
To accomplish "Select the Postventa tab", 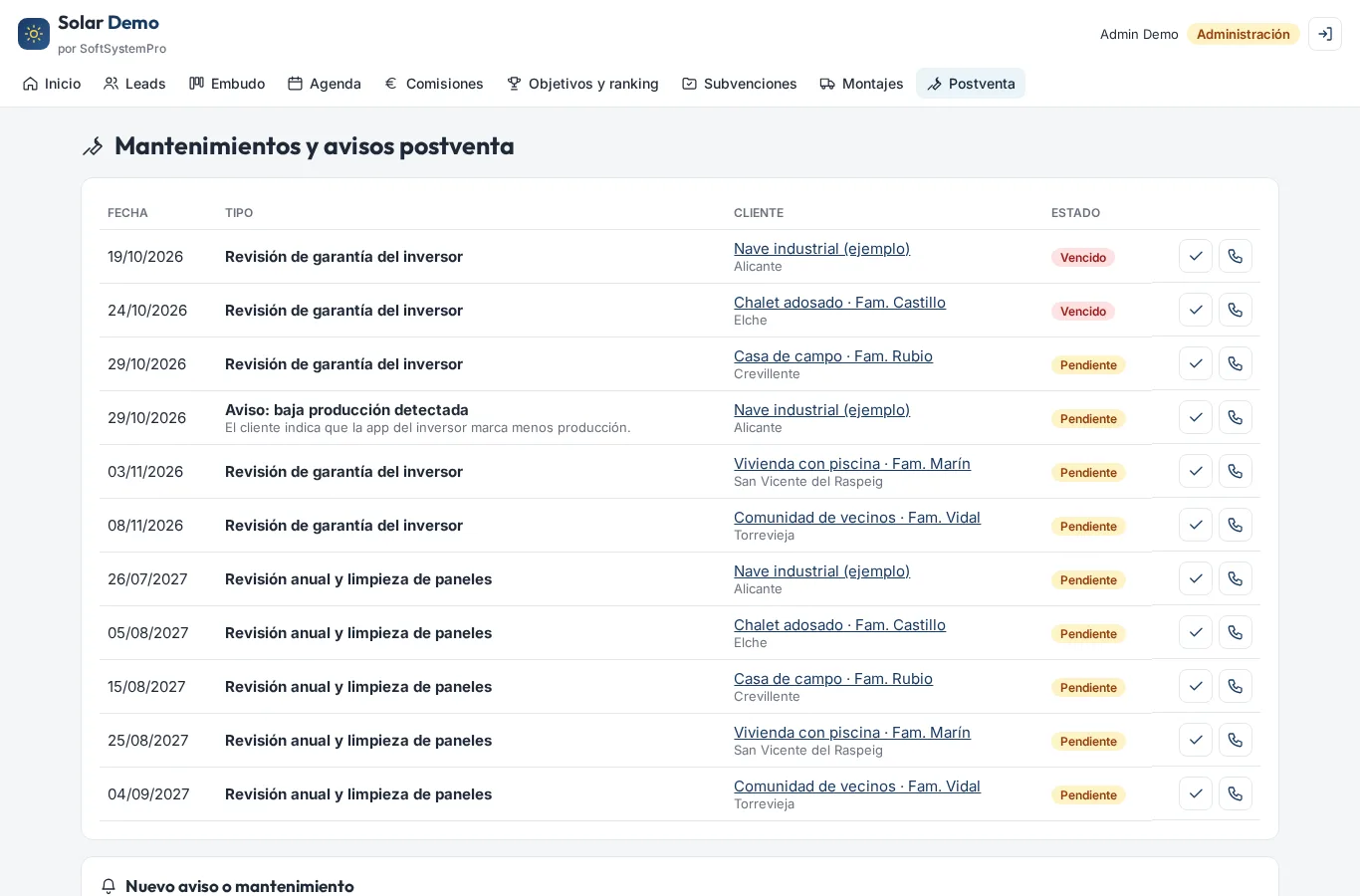I will coord(971,84).
